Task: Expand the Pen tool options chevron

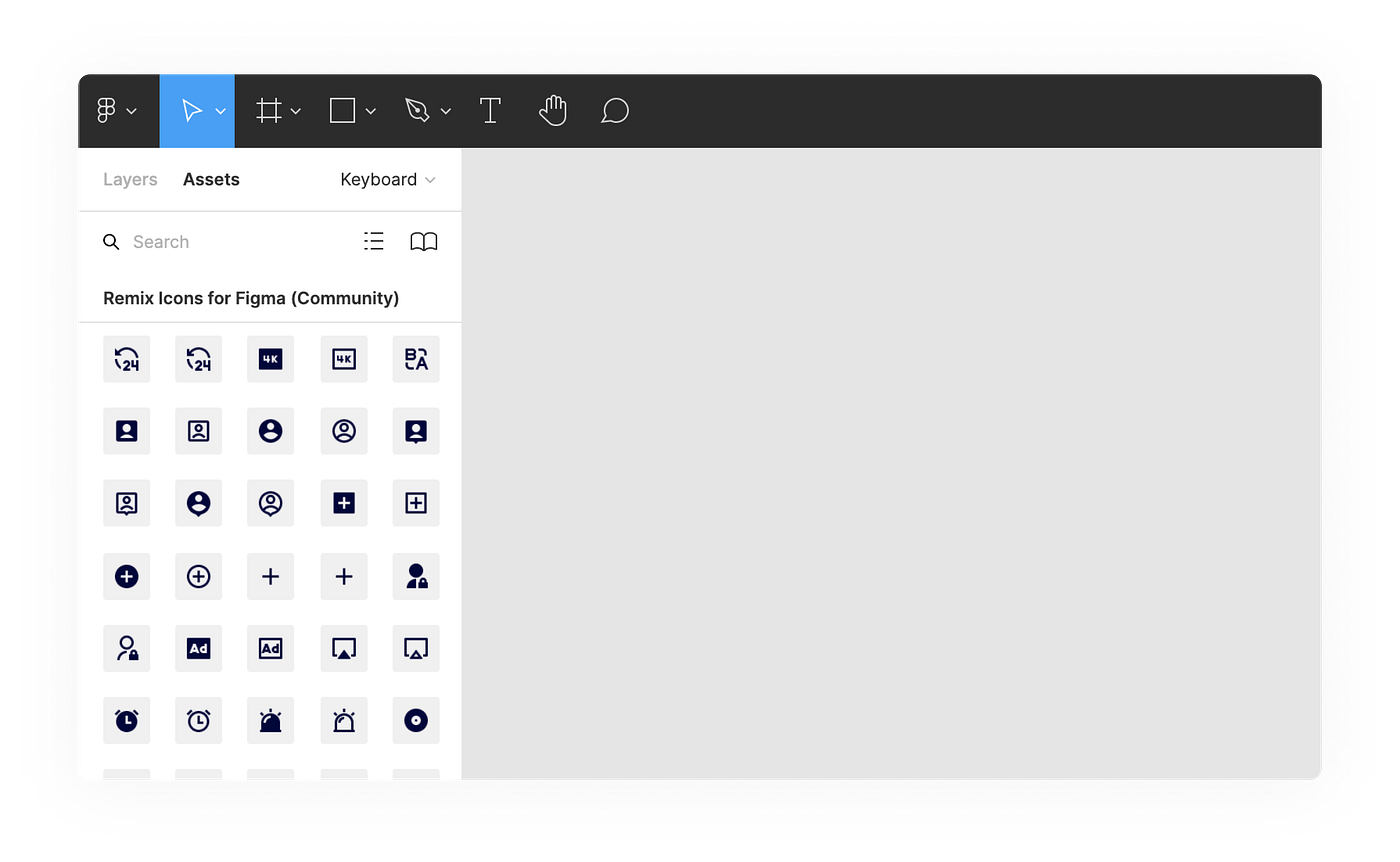Action: [x=446, y=112]
